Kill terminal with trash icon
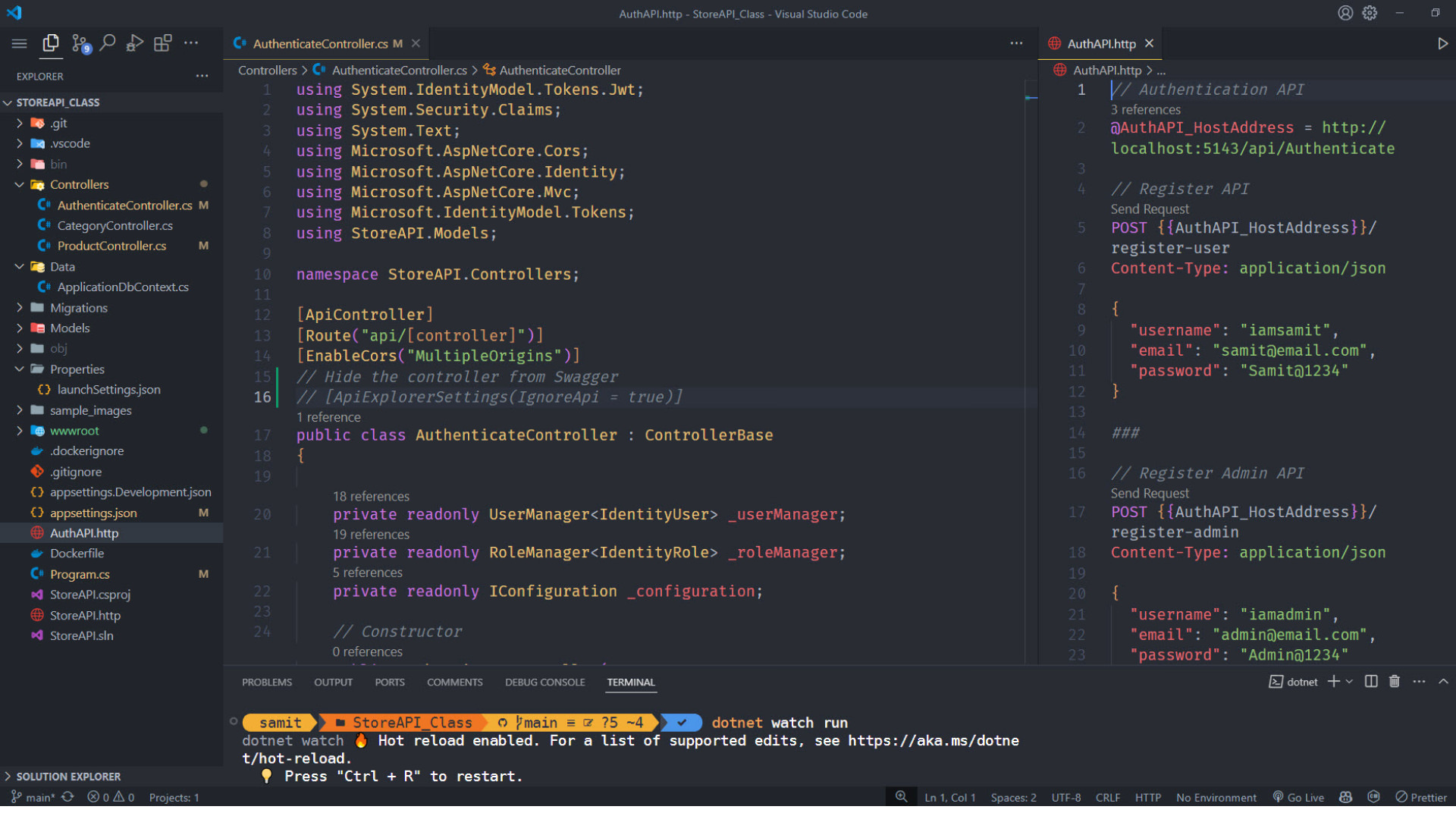Screen dimensions: 1456x819 coord(1394,682)
